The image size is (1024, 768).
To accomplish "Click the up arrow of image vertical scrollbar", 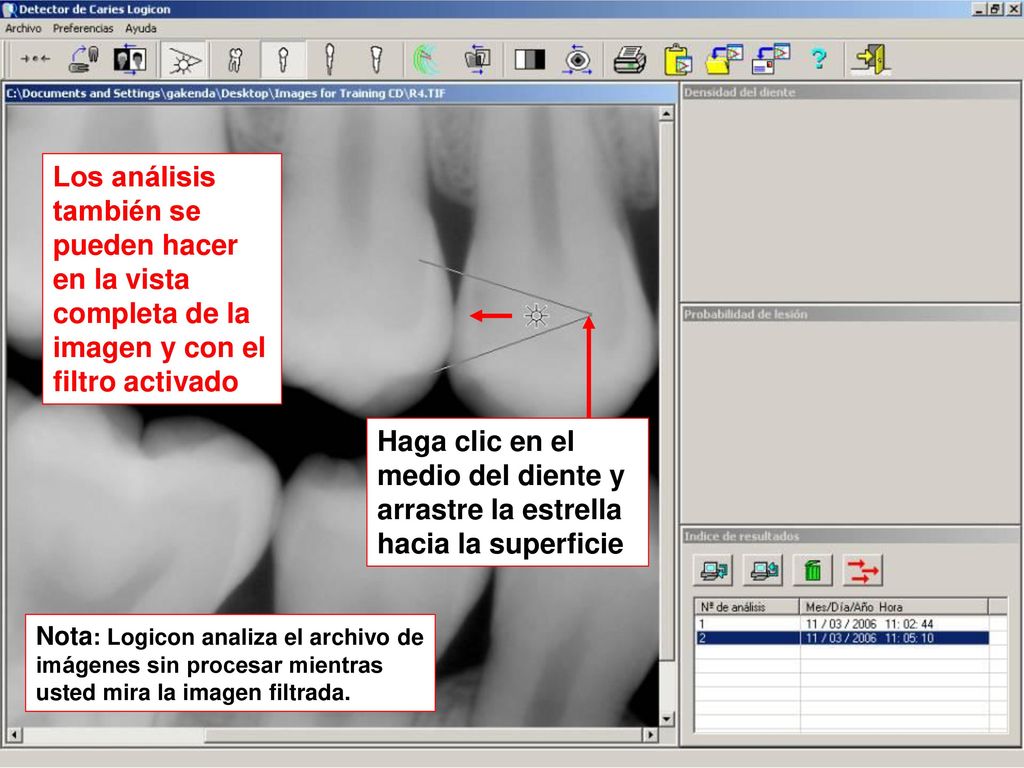I will click(x=665, y=114).
